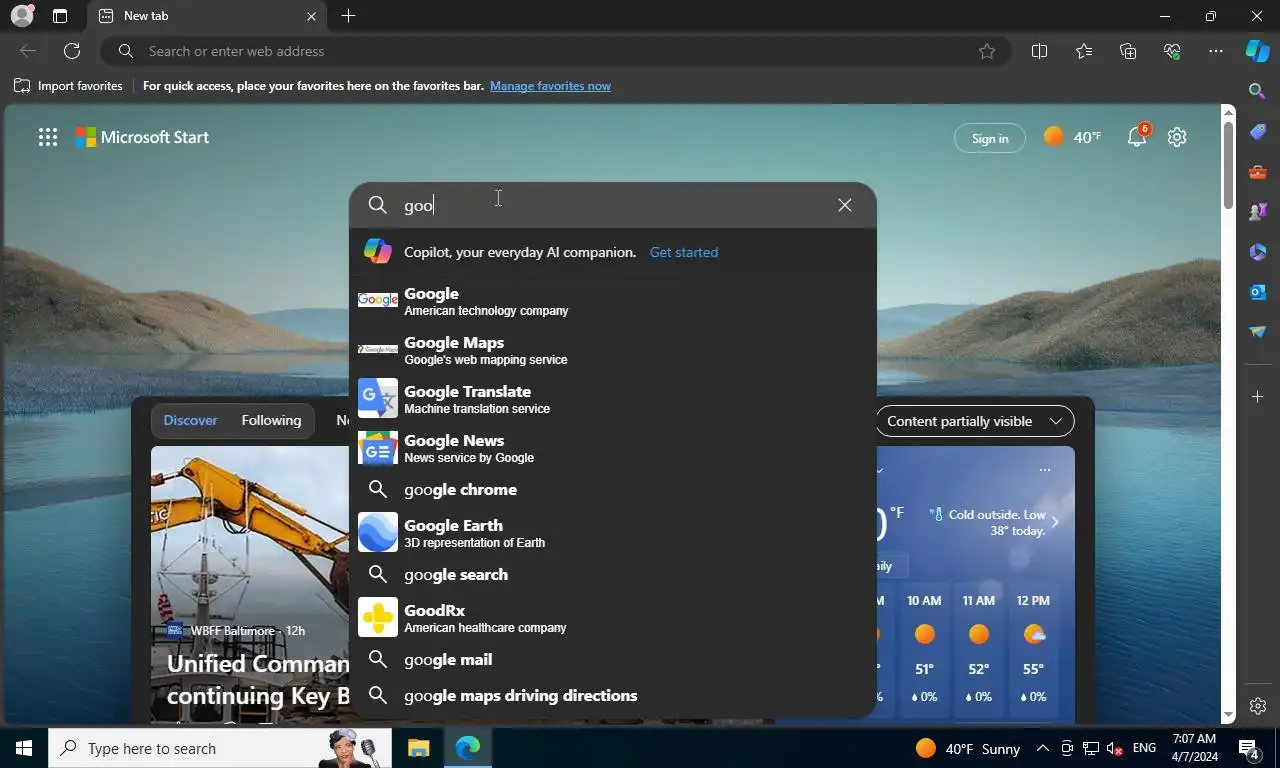The height and width of the screenshot is (768, 1280).
Task: Open the Edge profile avatar
Action: coord(22,16)
